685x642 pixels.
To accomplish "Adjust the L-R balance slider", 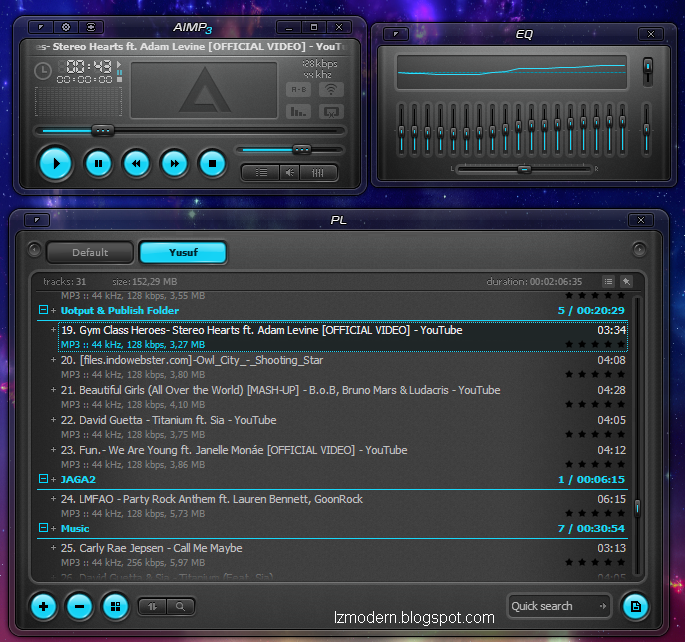I will [524, 169].
